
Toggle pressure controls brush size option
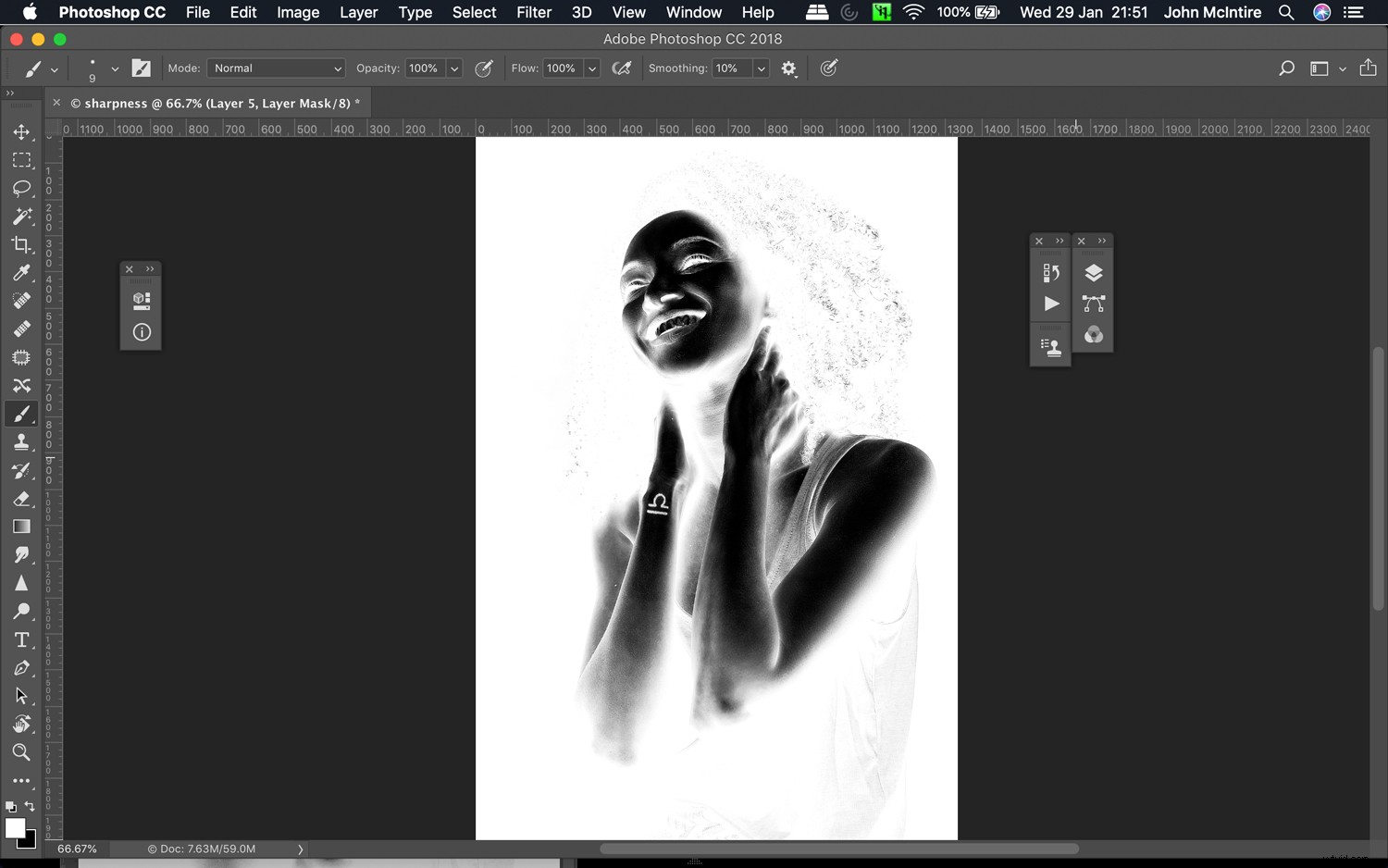coord(828,68)
